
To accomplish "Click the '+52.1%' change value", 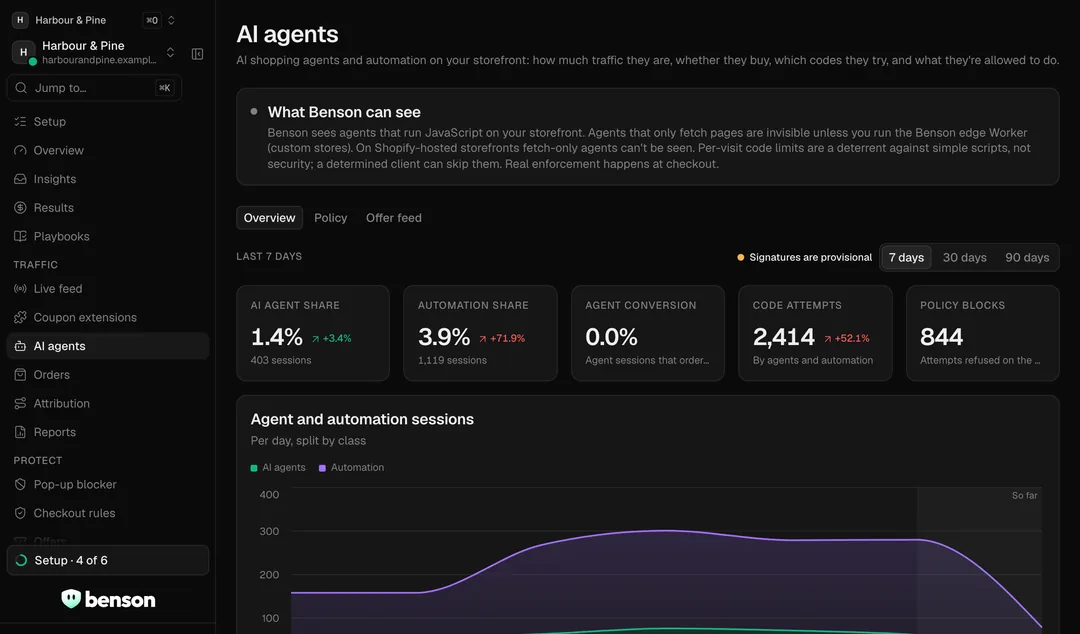I will click(x=852, y=338).
